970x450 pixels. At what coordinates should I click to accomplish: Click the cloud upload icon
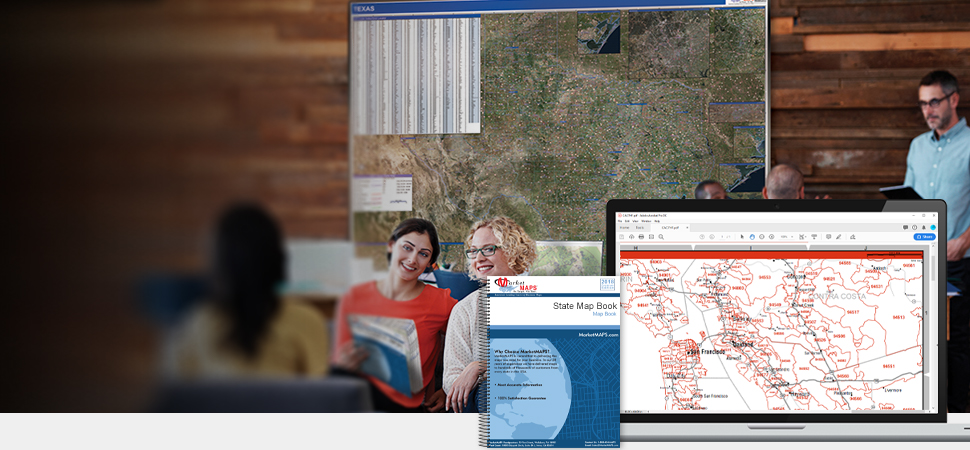click(x=632, y=236)
